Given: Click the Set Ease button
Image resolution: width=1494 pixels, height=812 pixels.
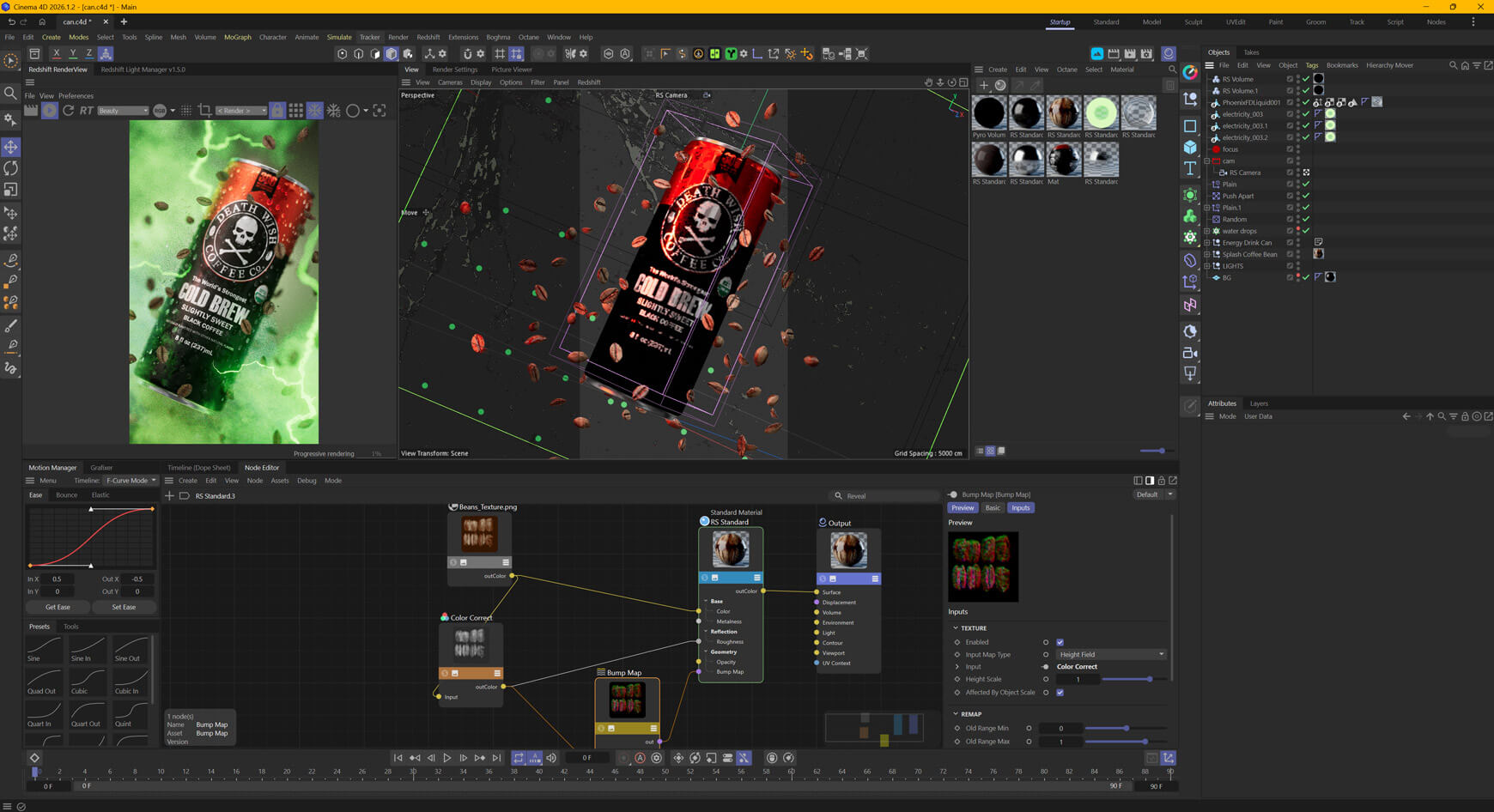Looking at the screenshot, I should click(124, 607).
